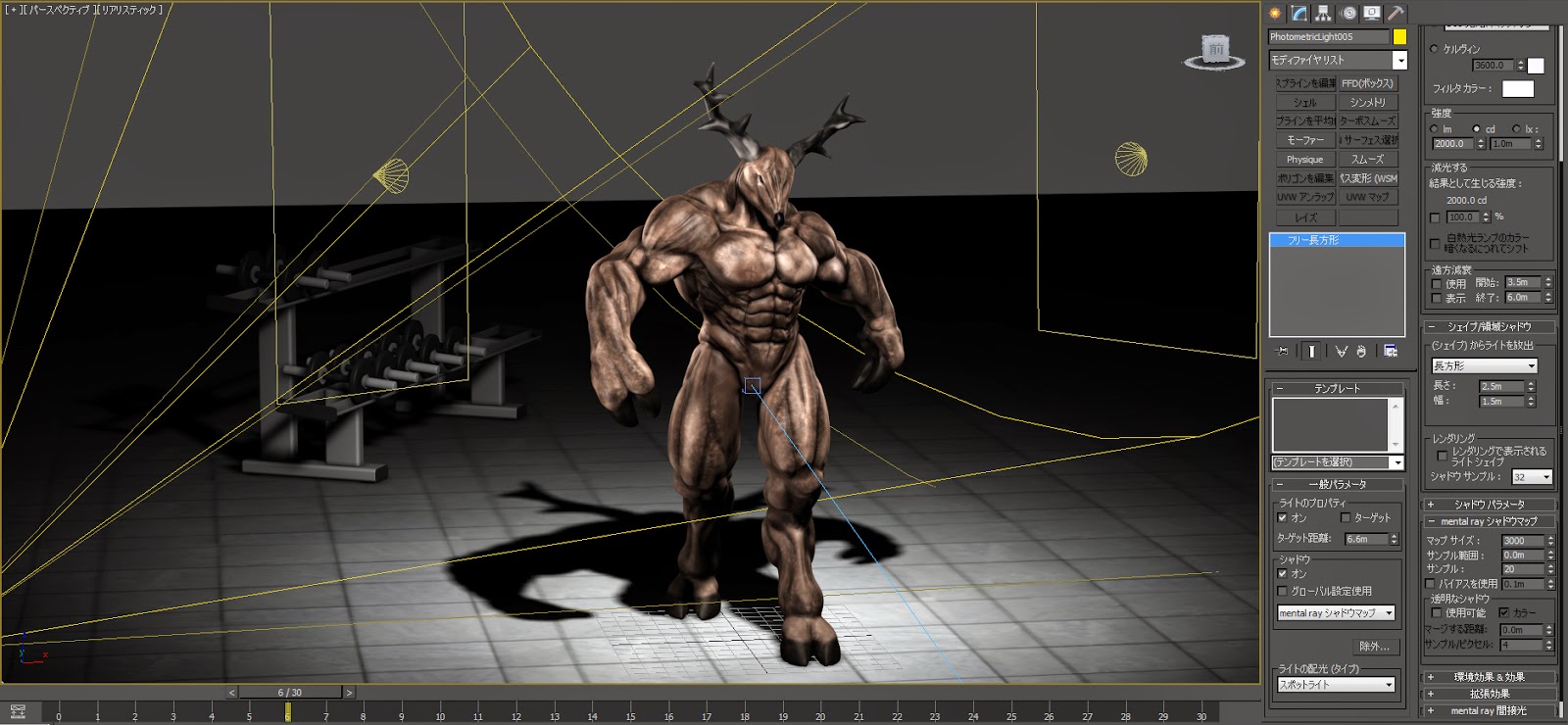
Task: Go to previous frame on time slider
Action: (232, 693)
